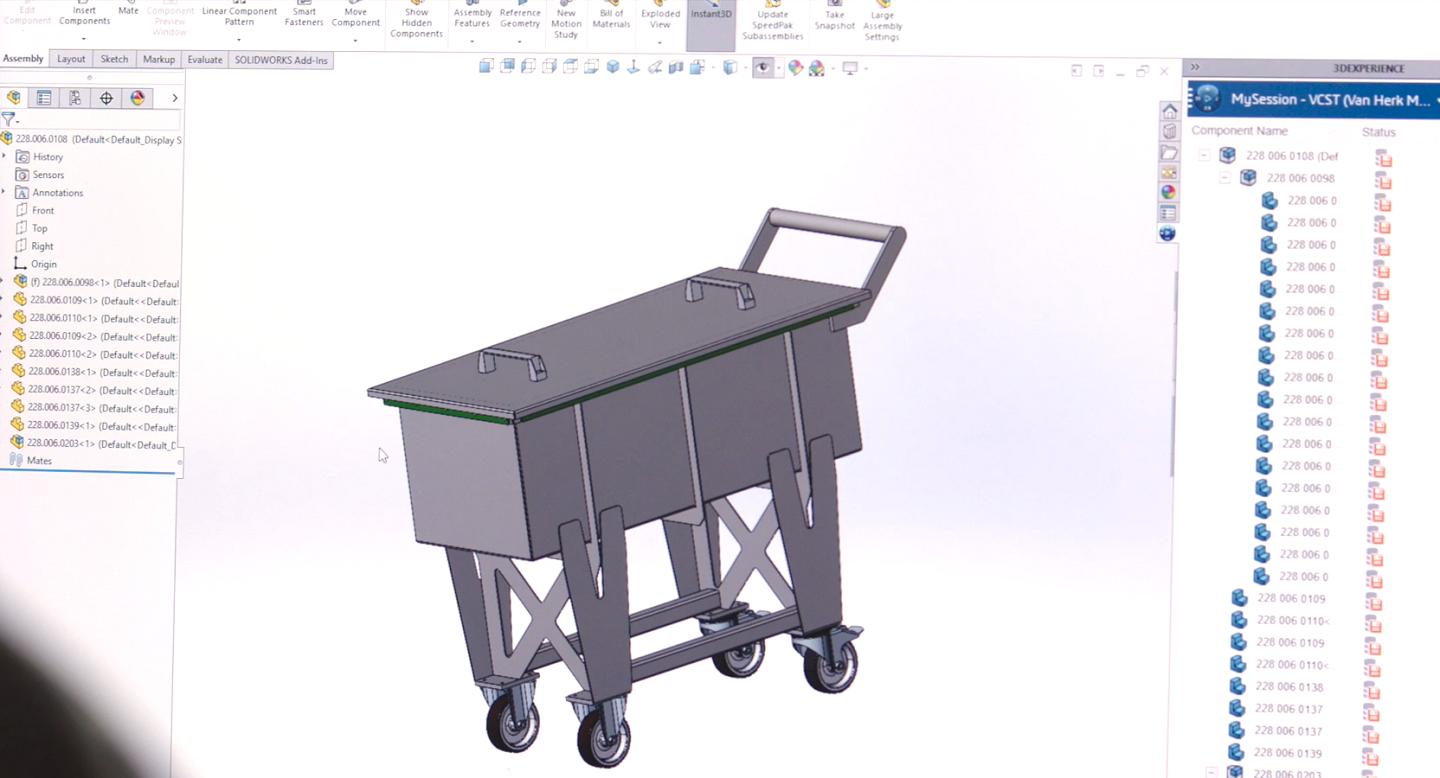1440x778 pixels.
Task: Click the 3DEXPERIENCE compass logo beside MySession
Action: (1207, 99)
